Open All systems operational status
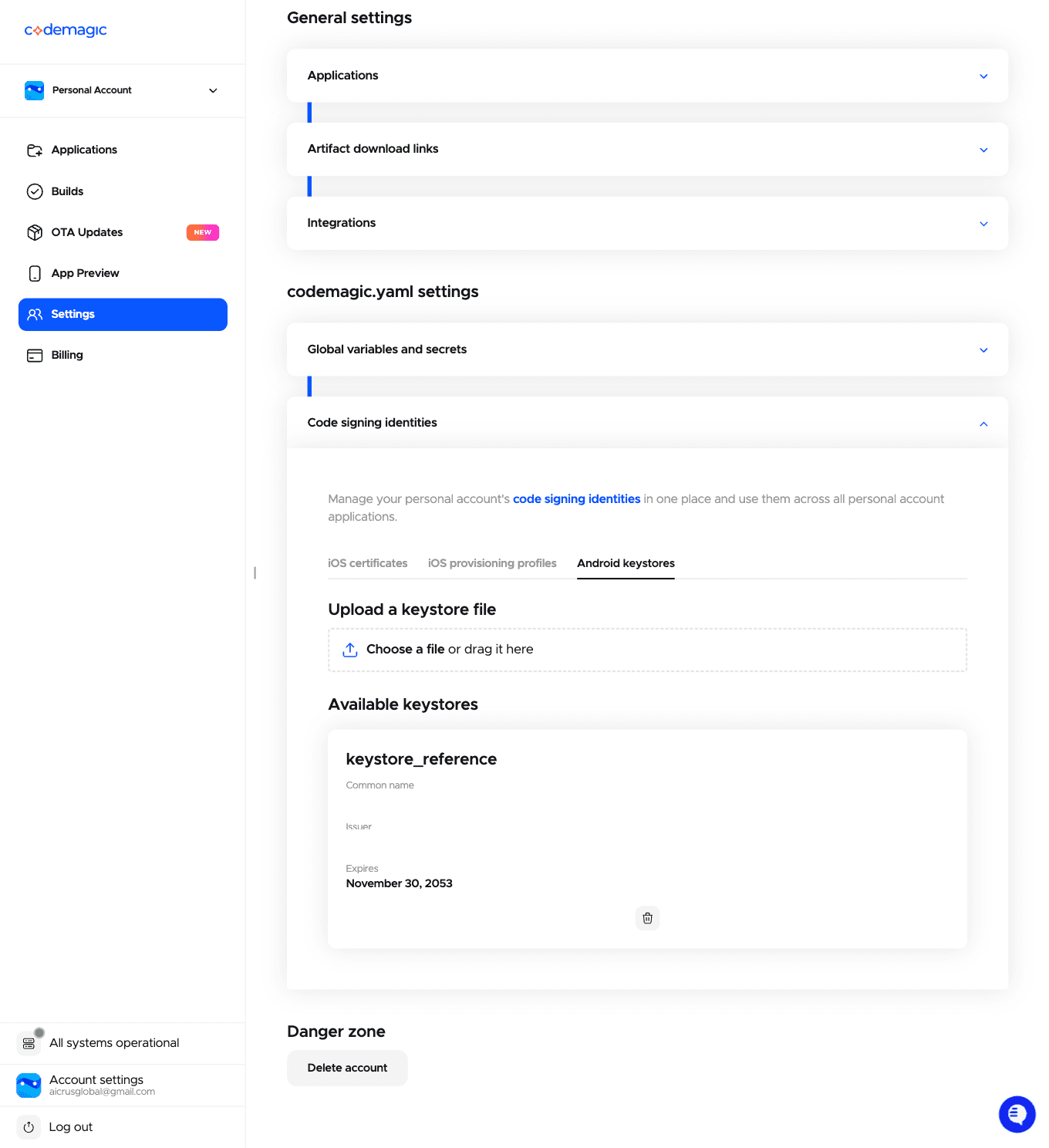The image size is (1049, 1148). pyautogui.click(x=114, y=1043)
